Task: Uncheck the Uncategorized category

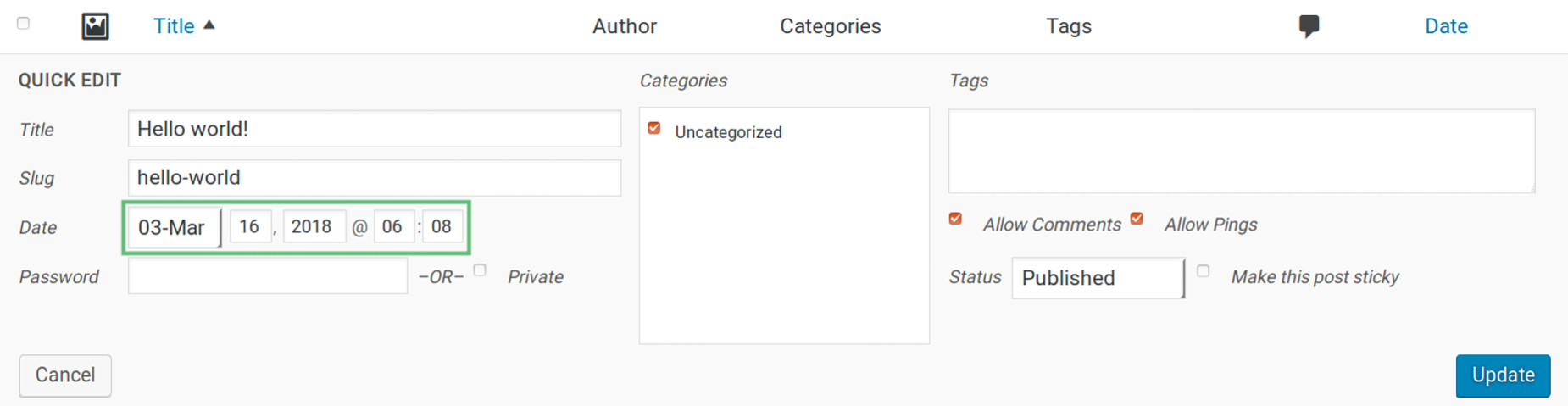Action: pos(654,128)
